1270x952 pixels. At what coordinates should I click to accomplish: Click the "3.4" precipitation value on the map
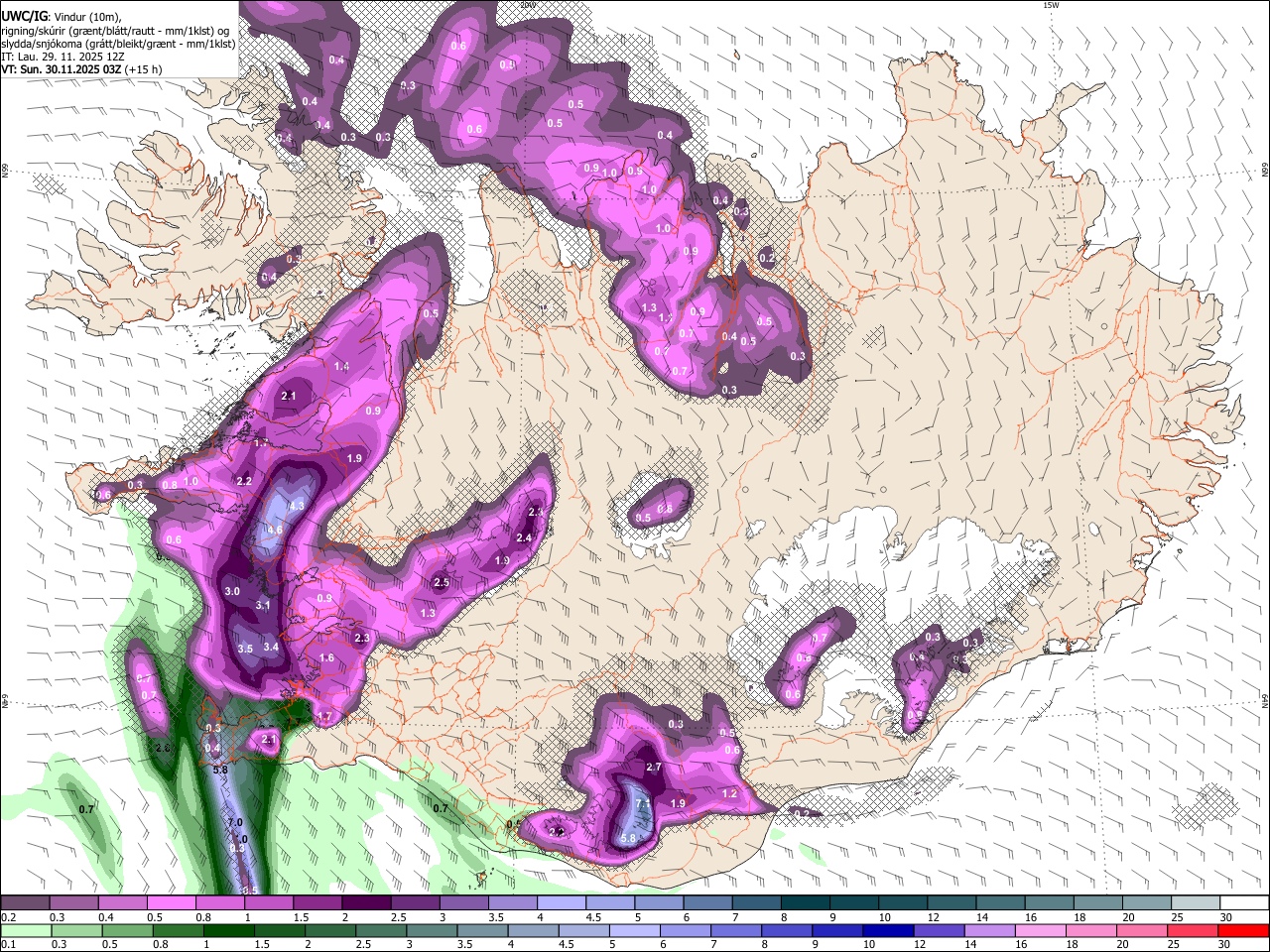tap(270, 647)
